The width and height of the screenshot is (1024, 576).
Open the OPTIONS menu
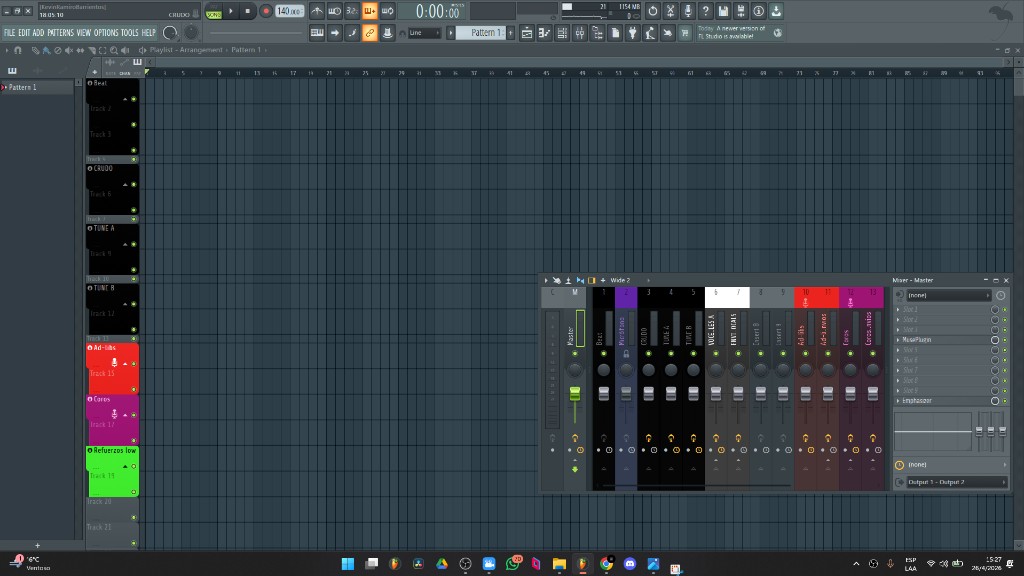tap(106, 33)
